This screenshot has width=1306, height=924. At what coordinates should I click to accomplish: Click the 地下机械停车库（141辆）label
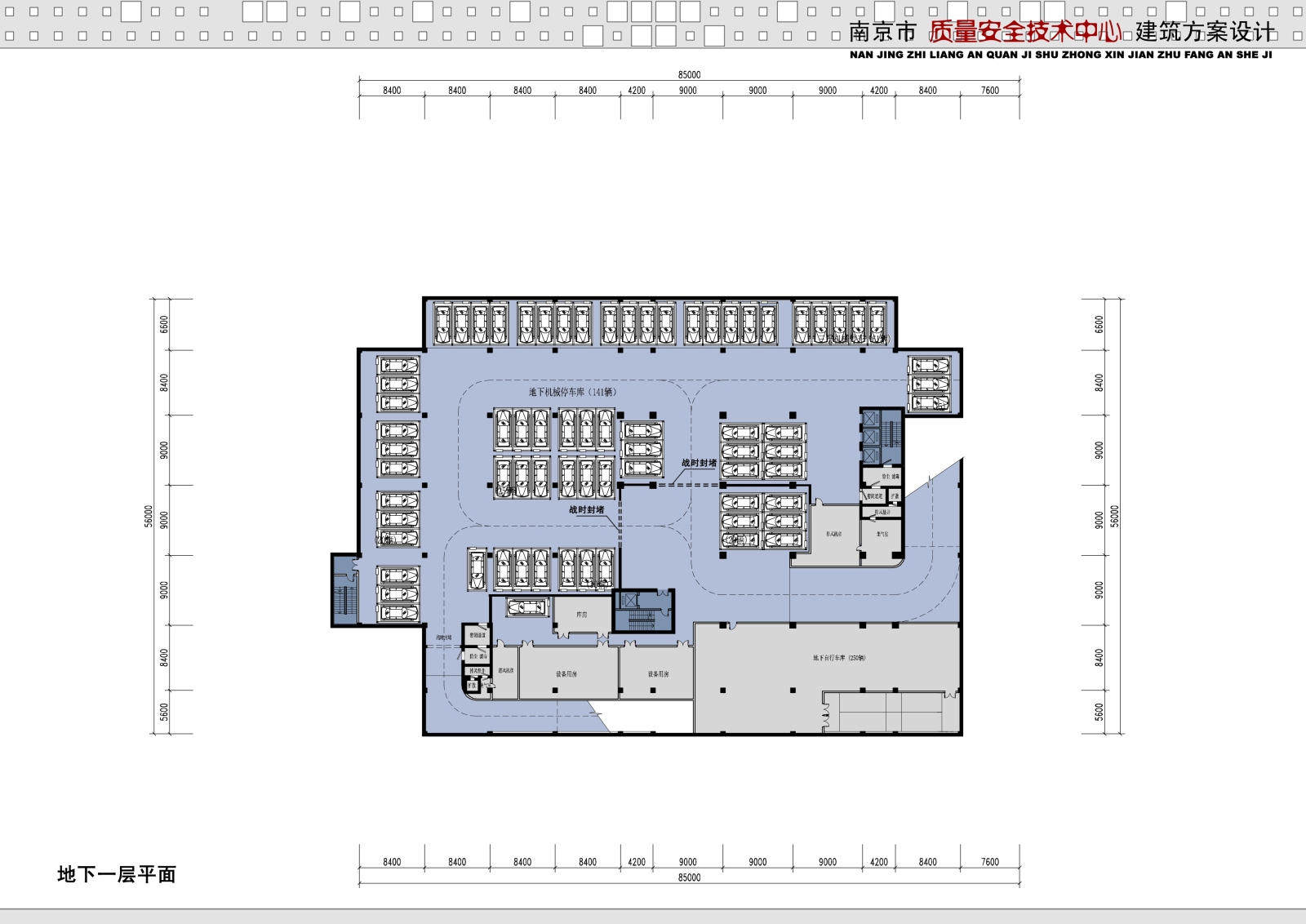pyautogui.click(x=573, y=392)
